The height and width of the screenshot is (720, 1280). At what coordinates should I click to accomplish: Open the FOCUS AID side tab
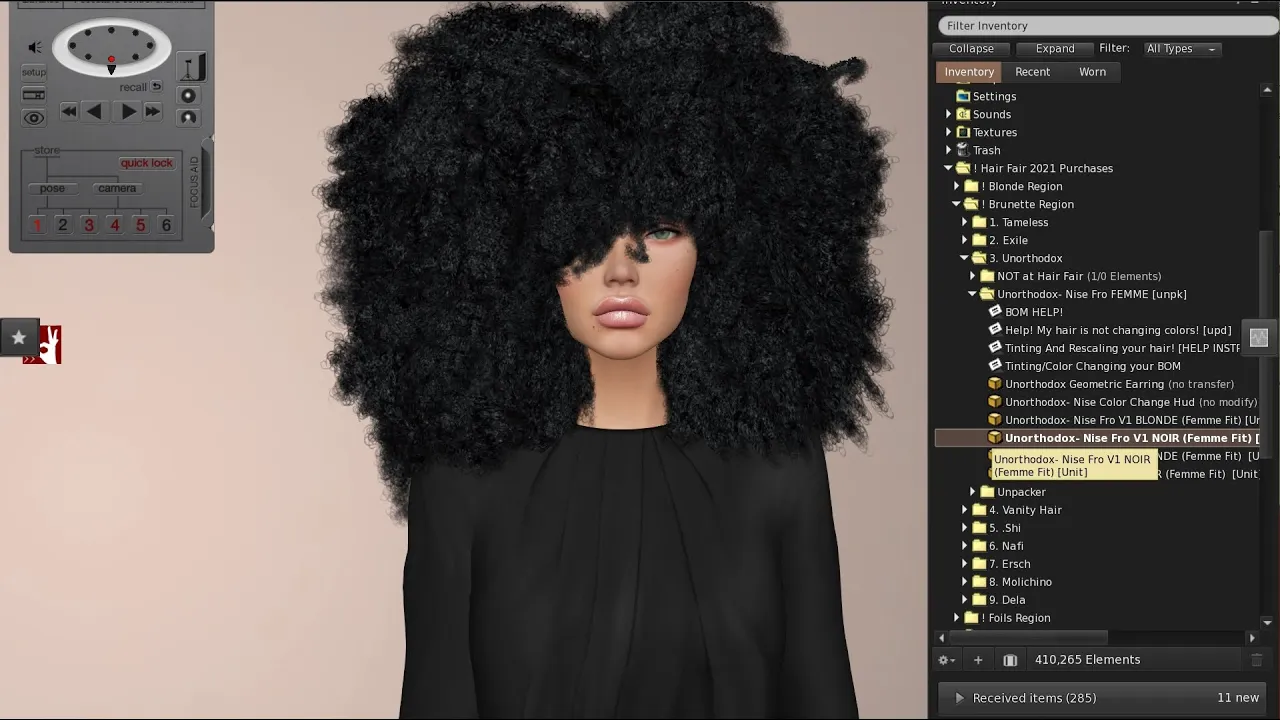click(195, 181)
